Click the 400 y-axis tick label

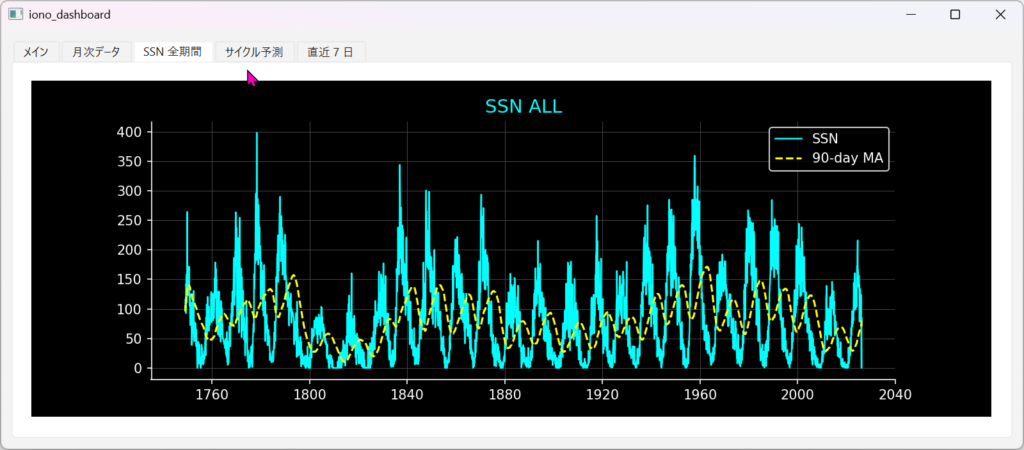131,132
